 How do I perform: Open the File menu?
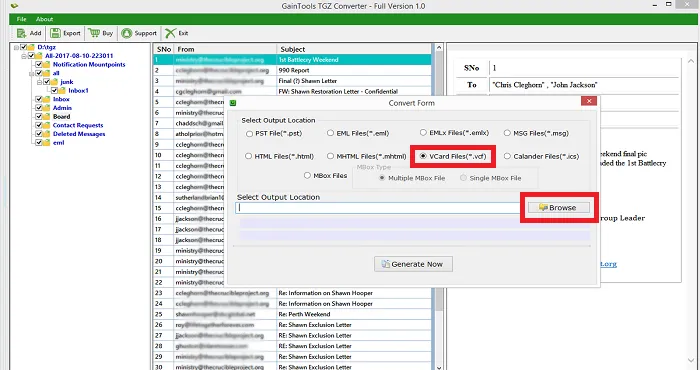(x=21, y=19)
